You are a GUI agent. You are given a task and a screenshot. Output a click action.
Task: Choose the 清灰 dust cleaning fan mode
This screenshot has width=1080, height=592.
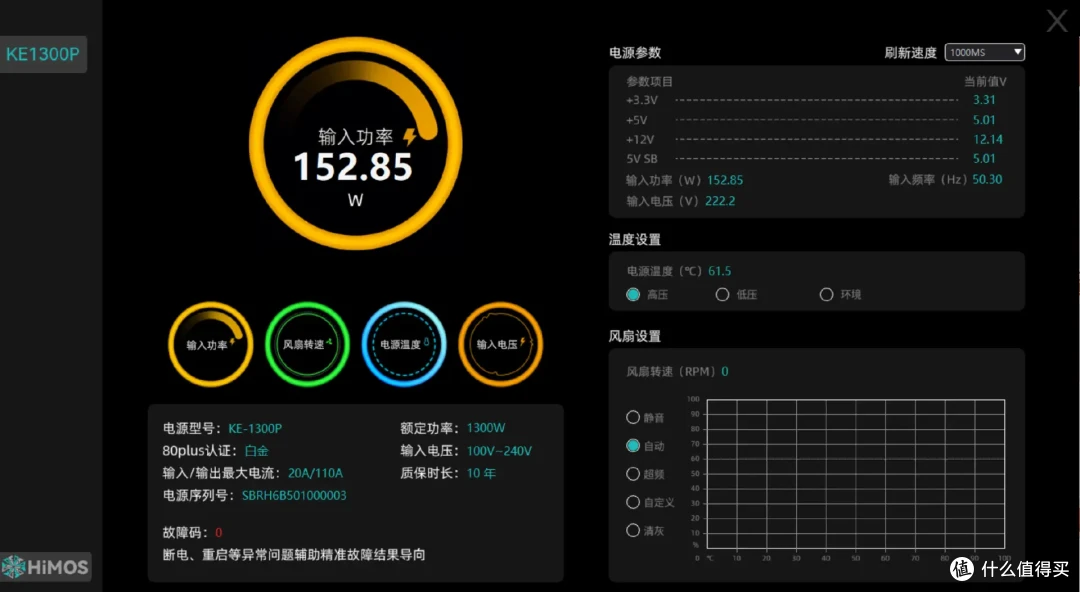coord(633,530)
